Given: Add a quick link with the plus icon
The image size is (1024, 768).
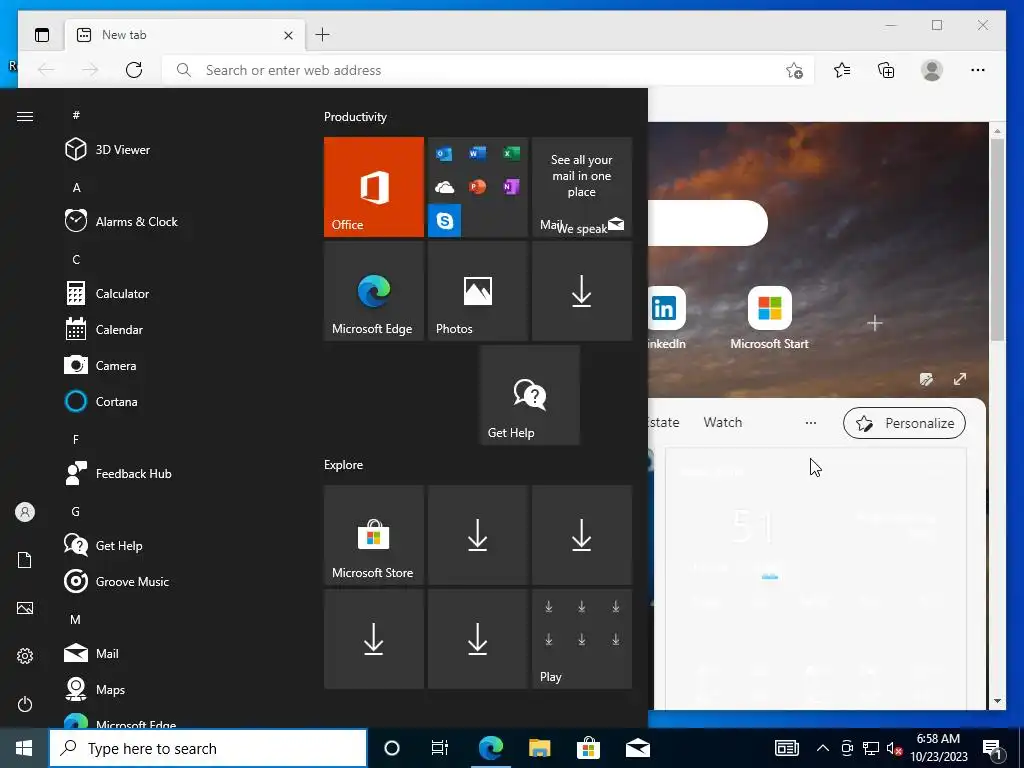Looking at the screenshot, I should 874,323.
